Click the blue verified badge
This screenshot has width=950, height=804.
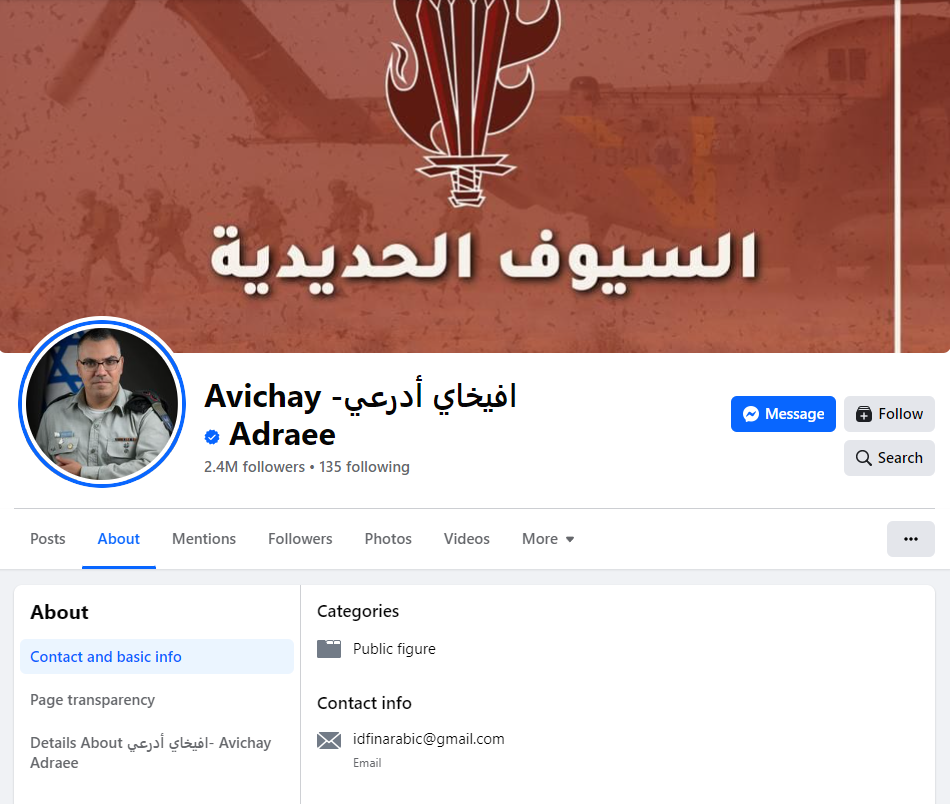pyautogui.click(x=212, y=436)
